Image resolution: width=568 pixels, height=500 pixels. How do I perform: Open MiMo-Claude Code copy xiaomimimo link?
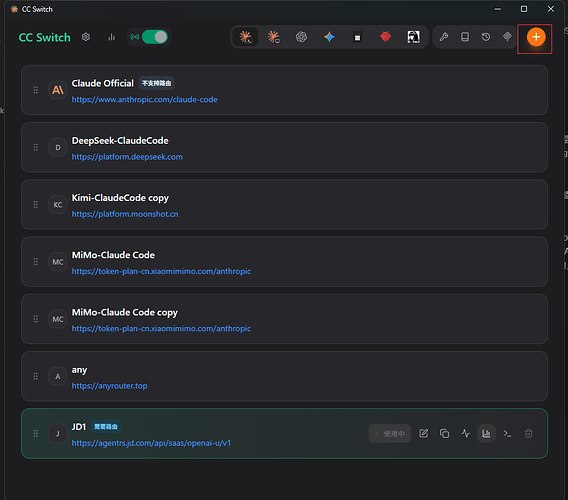point(161,329)
